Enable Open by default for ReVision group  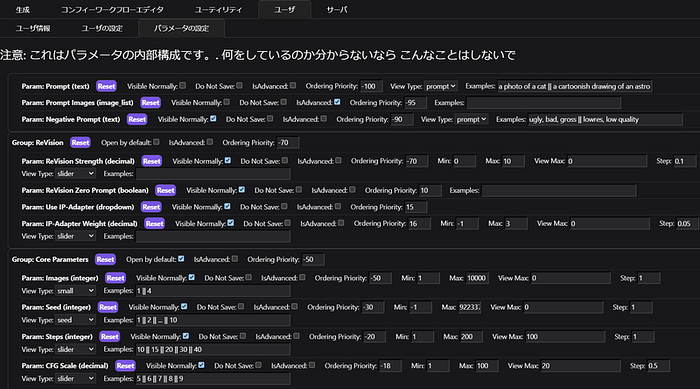[156, 142]
